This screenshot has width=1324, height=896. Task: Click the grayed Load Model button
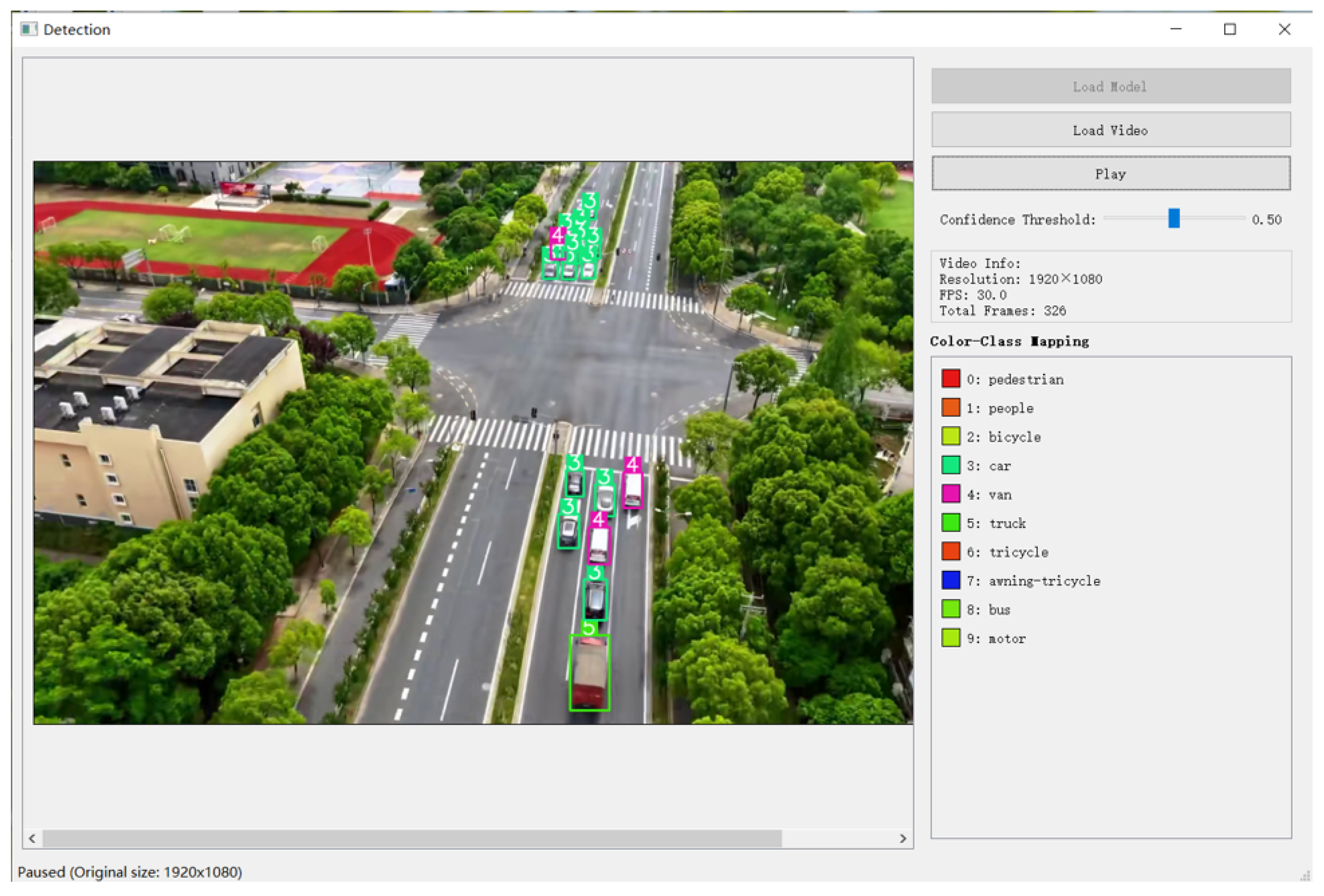pos(1110,86)
